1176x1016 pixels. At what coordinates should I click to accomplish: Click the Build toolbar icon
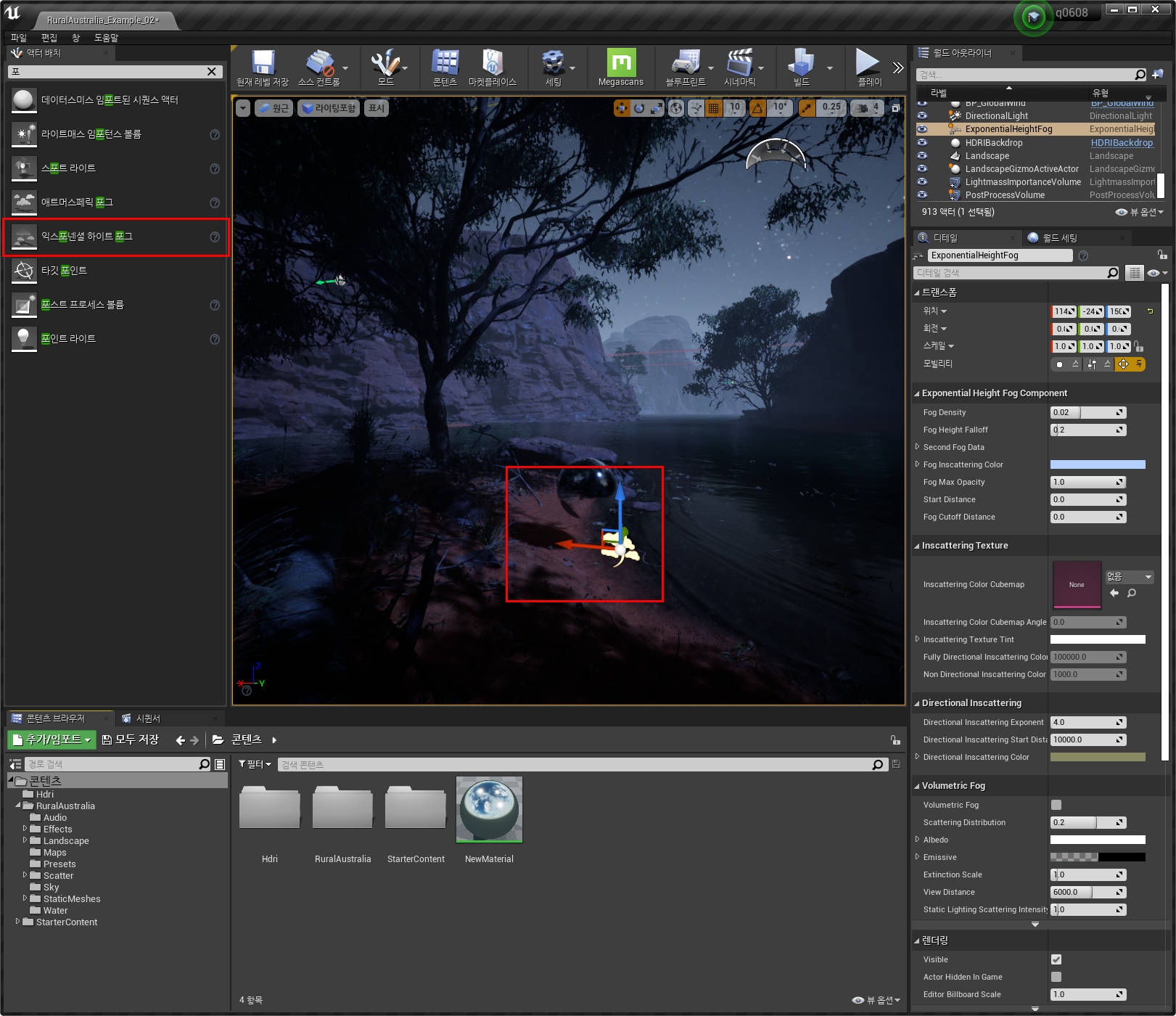(x=801, y=62)
